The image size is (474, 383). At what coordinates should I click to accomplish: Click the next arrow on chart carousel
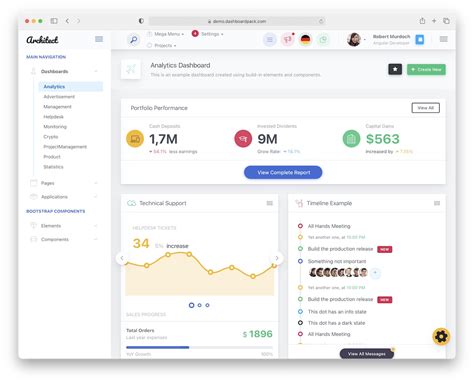277,258
